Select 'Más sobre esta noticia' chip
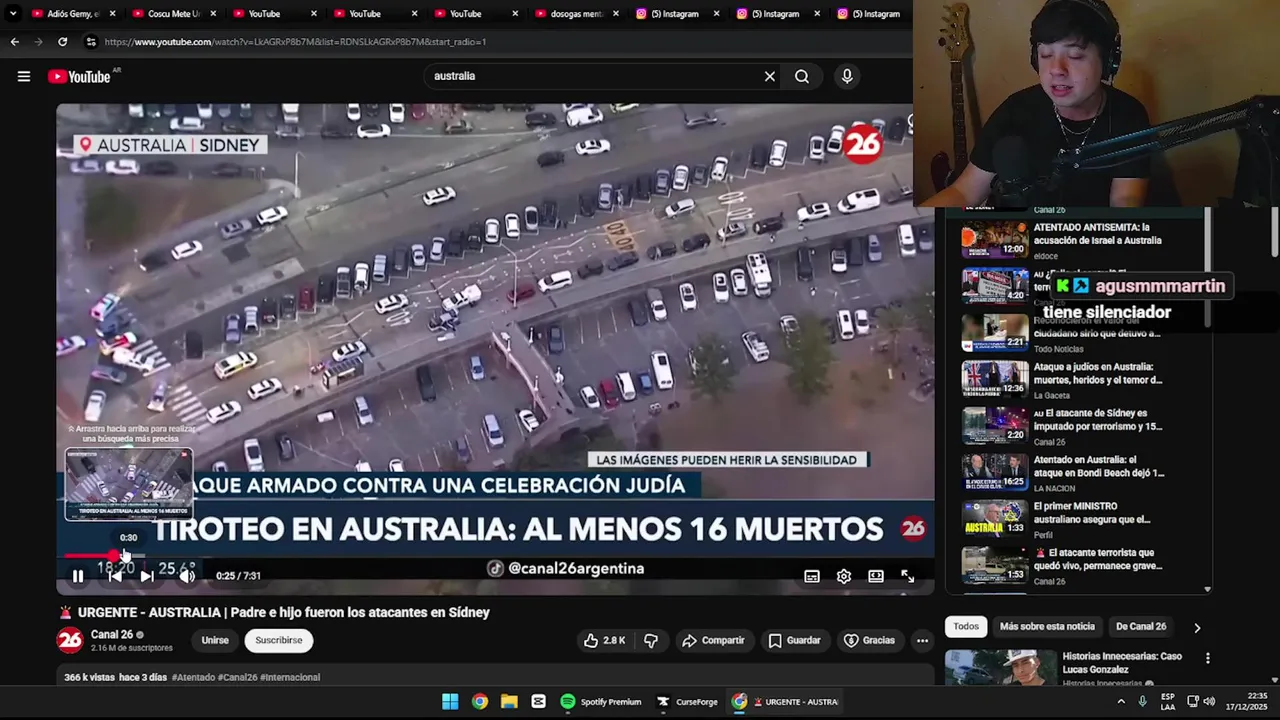Screen dimensions: 1280x720 click(x=1047, y=626)
